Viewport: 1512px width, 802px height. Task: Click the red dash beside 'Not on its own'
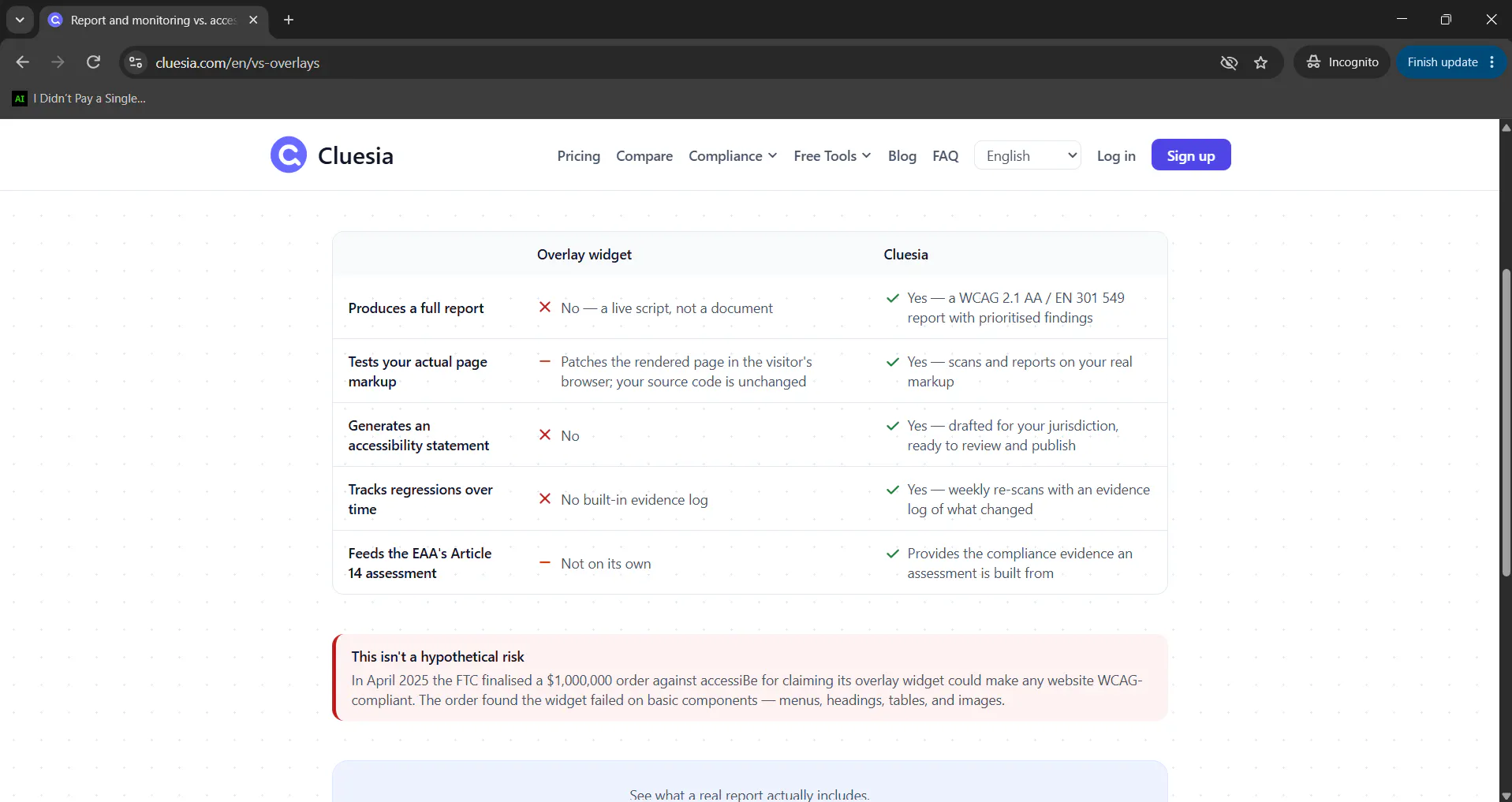pyautogui.click(x=545, y=562)
